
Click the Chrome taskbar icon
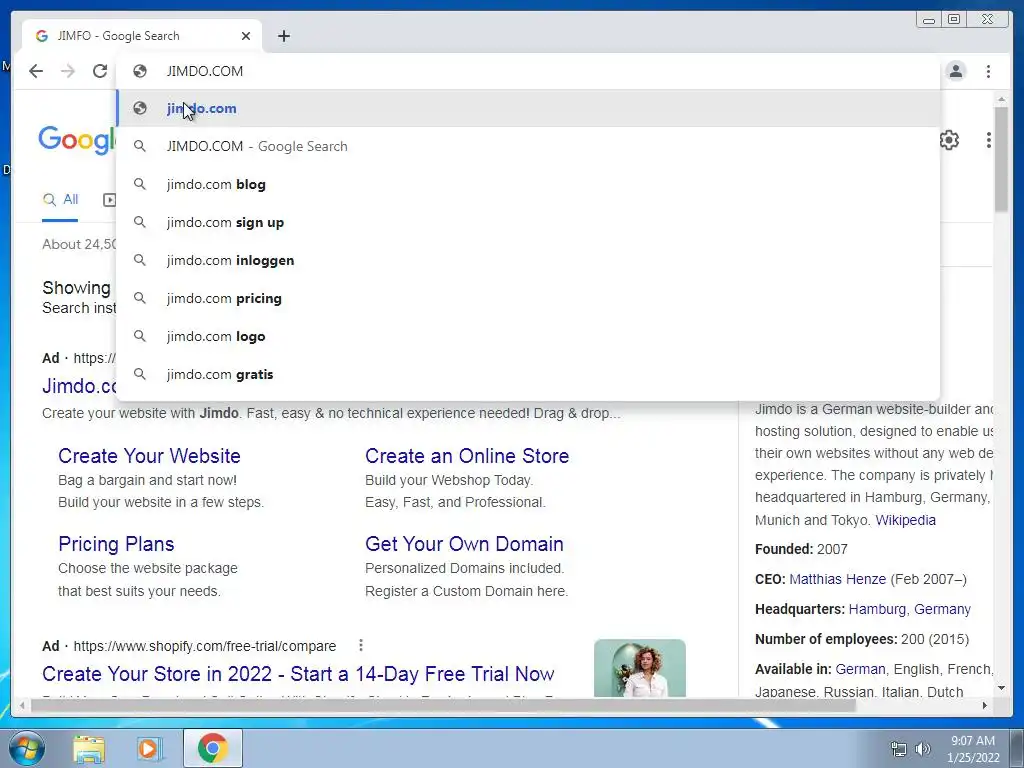click(212, 748)
